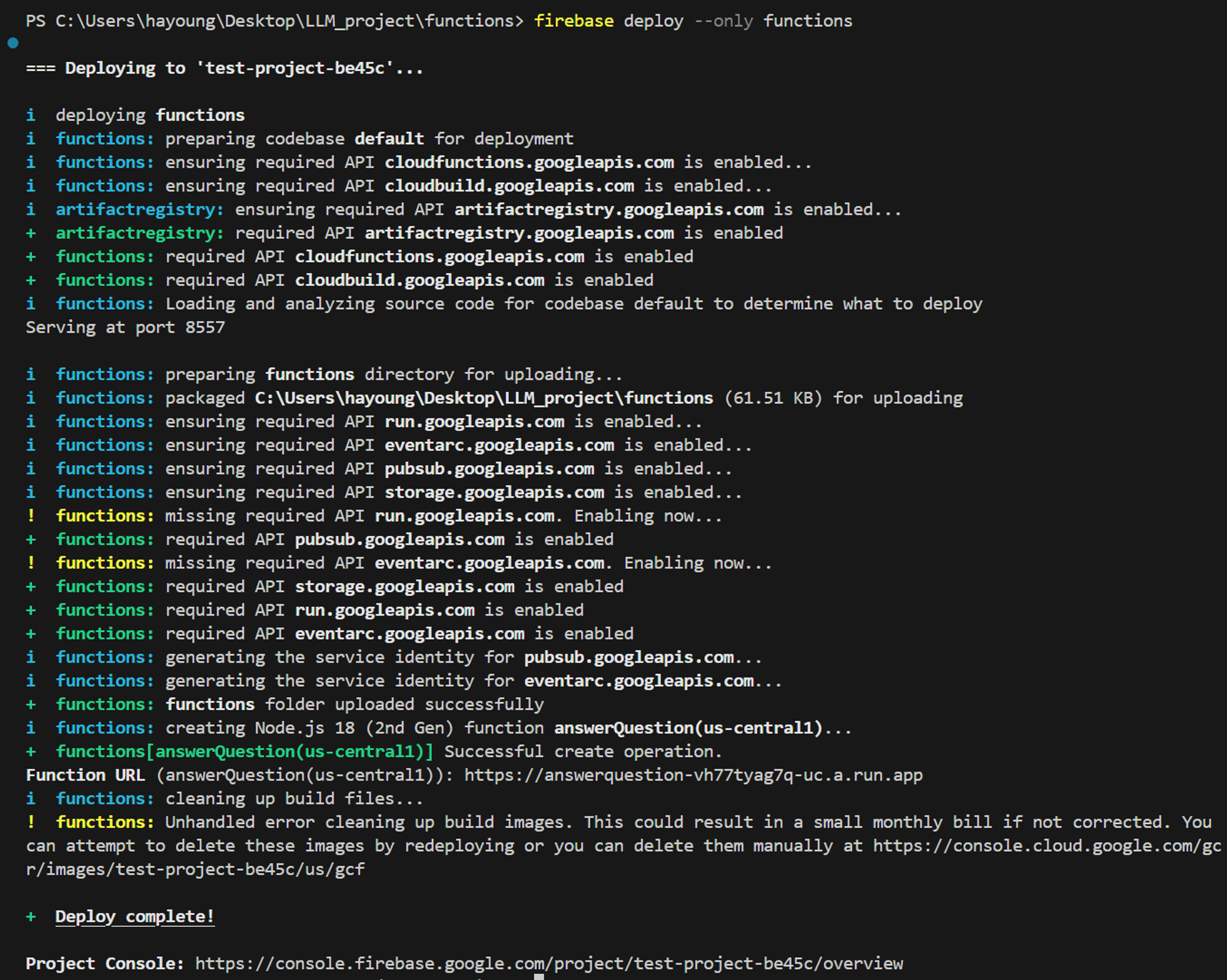Click the cloudfunctions.googleapis.com API name
Viewport: 1227px width, 980px height.
[x=529, y=162]
